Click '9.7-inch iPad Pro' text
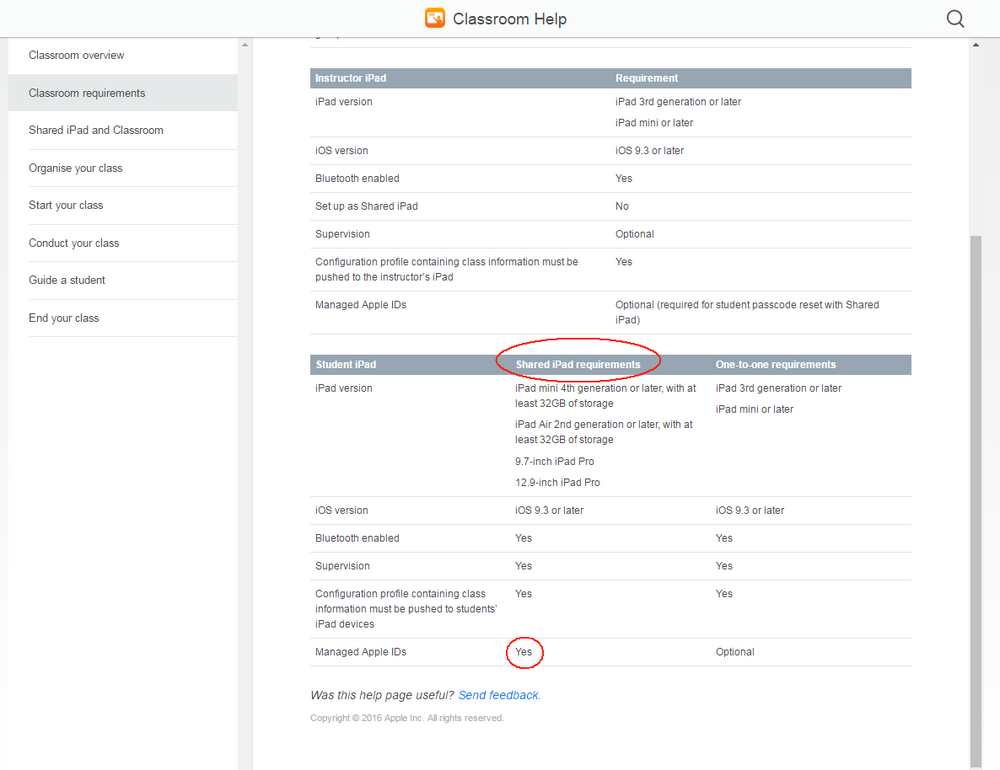Viewport: 1000px width, 770px height. pos(555,461)
